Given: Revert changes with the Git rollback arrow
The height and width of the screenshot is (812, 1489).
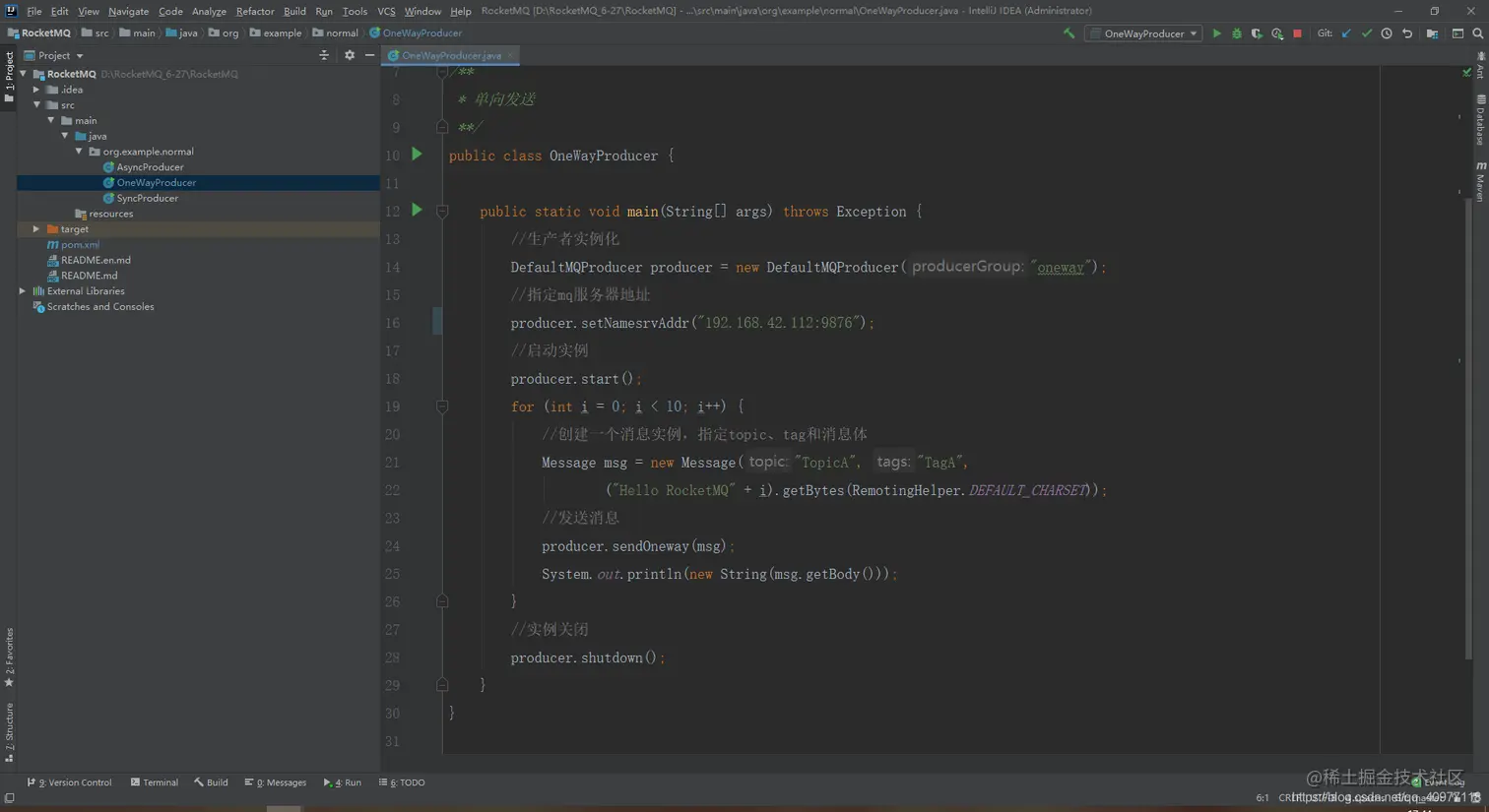Looking at the screenshot, I should click(1407, 33).
